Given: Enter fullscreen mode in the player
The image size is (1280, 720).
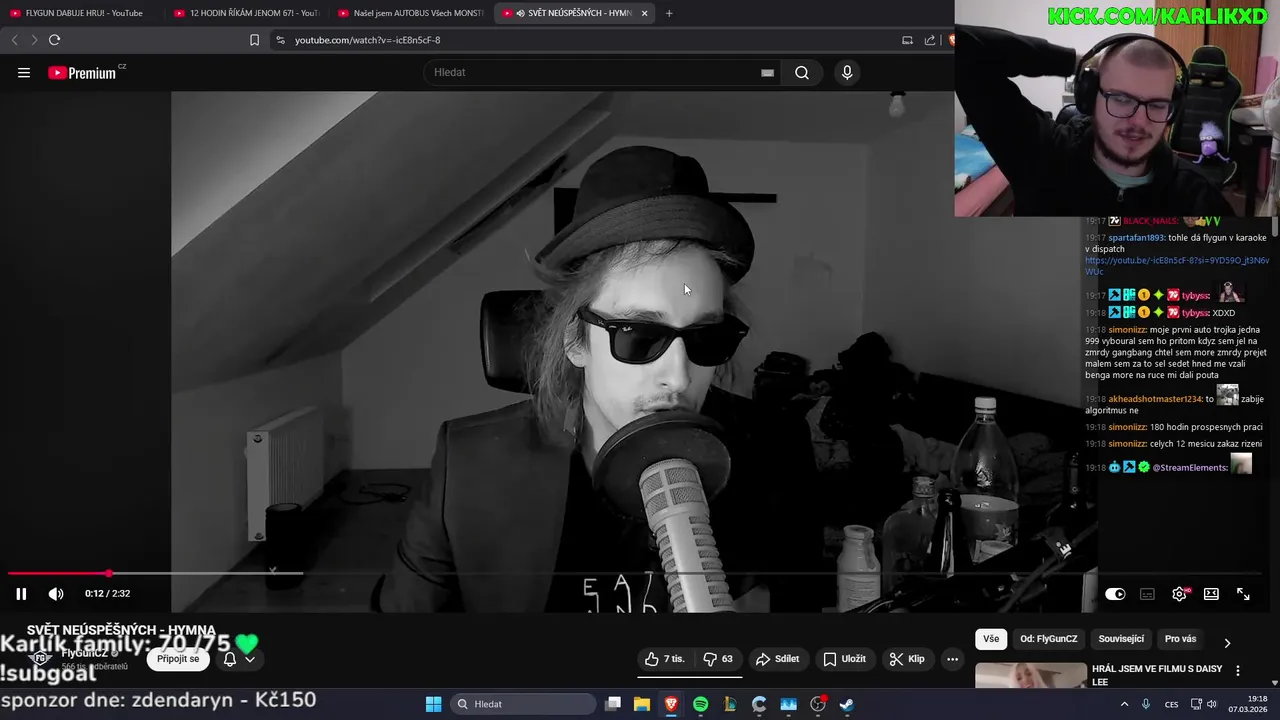Looking at the screenshot, I should [1243, 594].
